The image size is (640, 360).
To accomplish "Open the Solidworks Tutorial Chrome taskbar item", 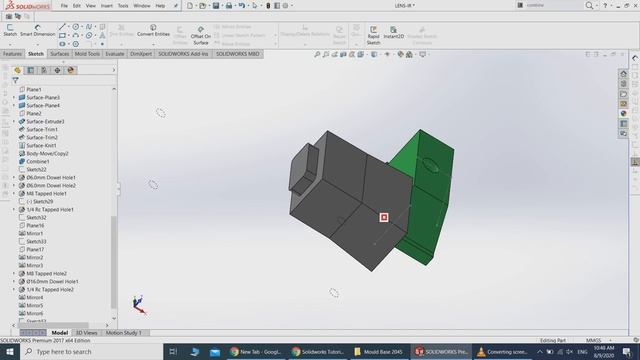I will 318,351.
